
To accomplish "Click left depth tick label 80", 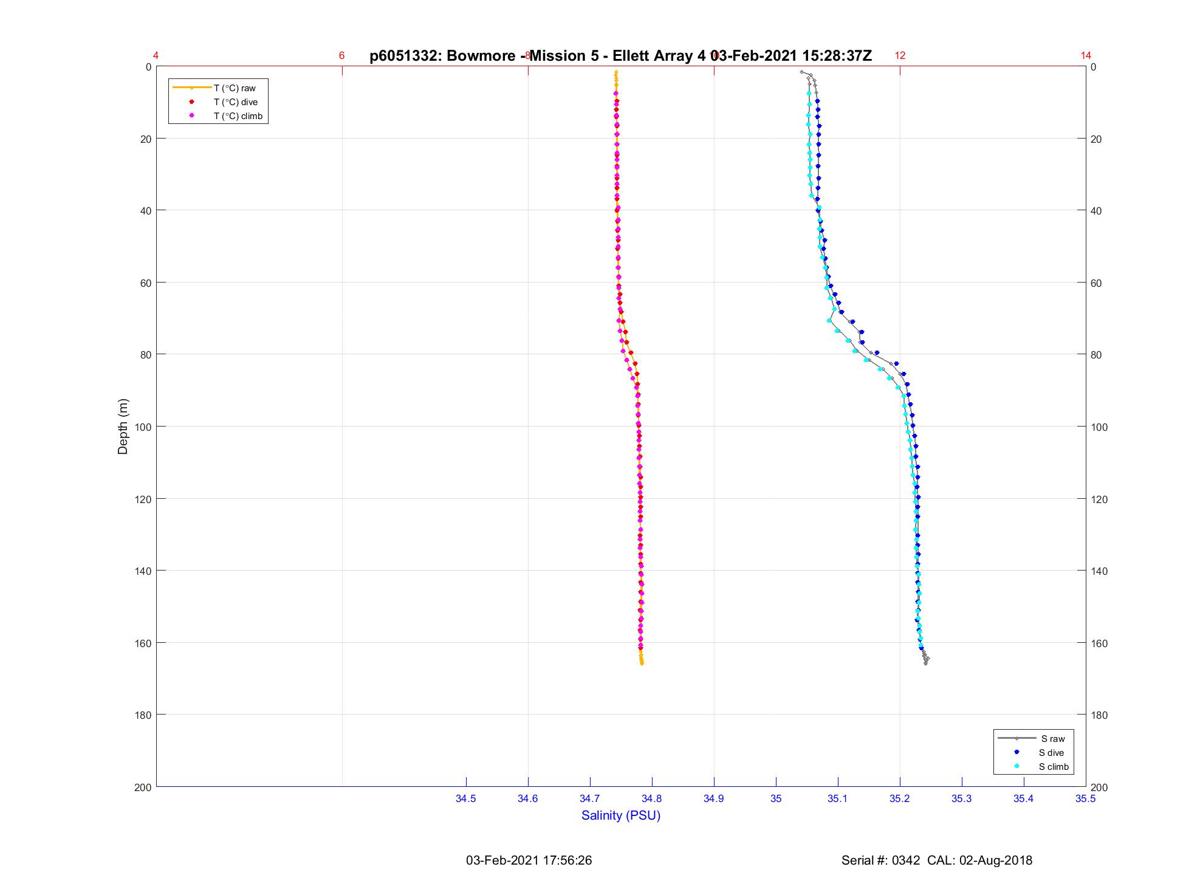I will (145, 355).
